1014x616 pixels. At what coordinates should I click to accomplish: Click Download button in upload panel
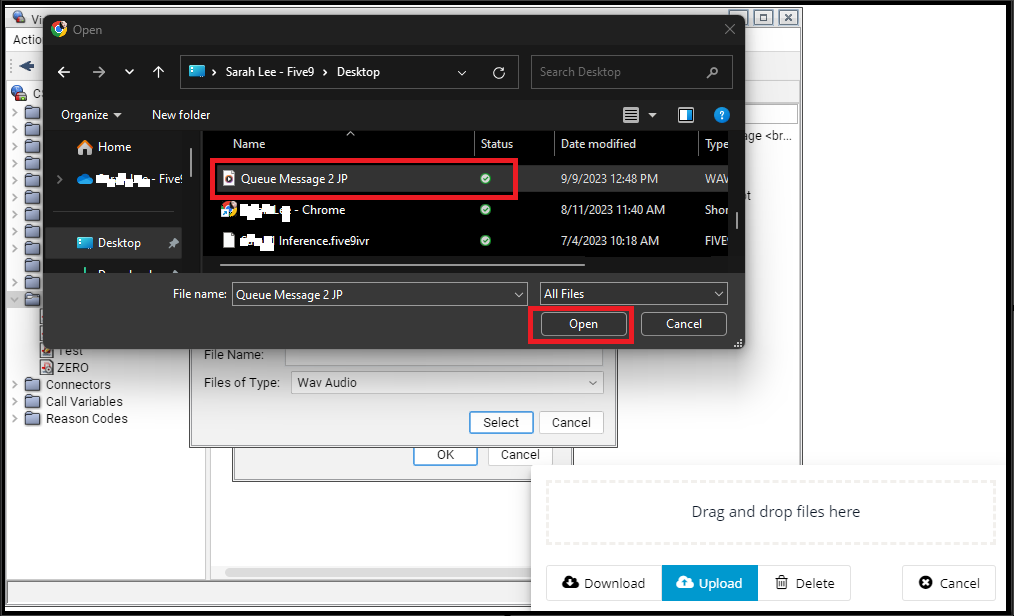click(603, 583)
